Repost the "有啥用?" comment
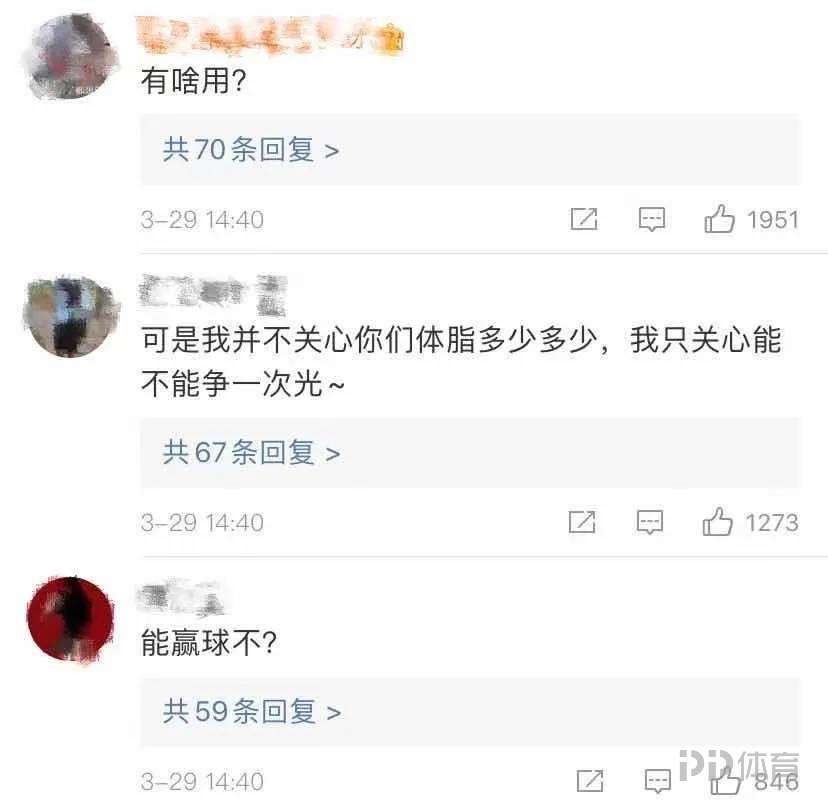The height and width of the screenshot is (810, 828). point(584,219)
